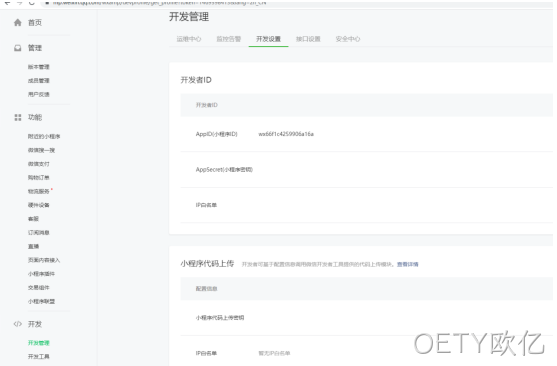Click the 开发者ID section heading

pyautogui.click(x=196, y=80)
